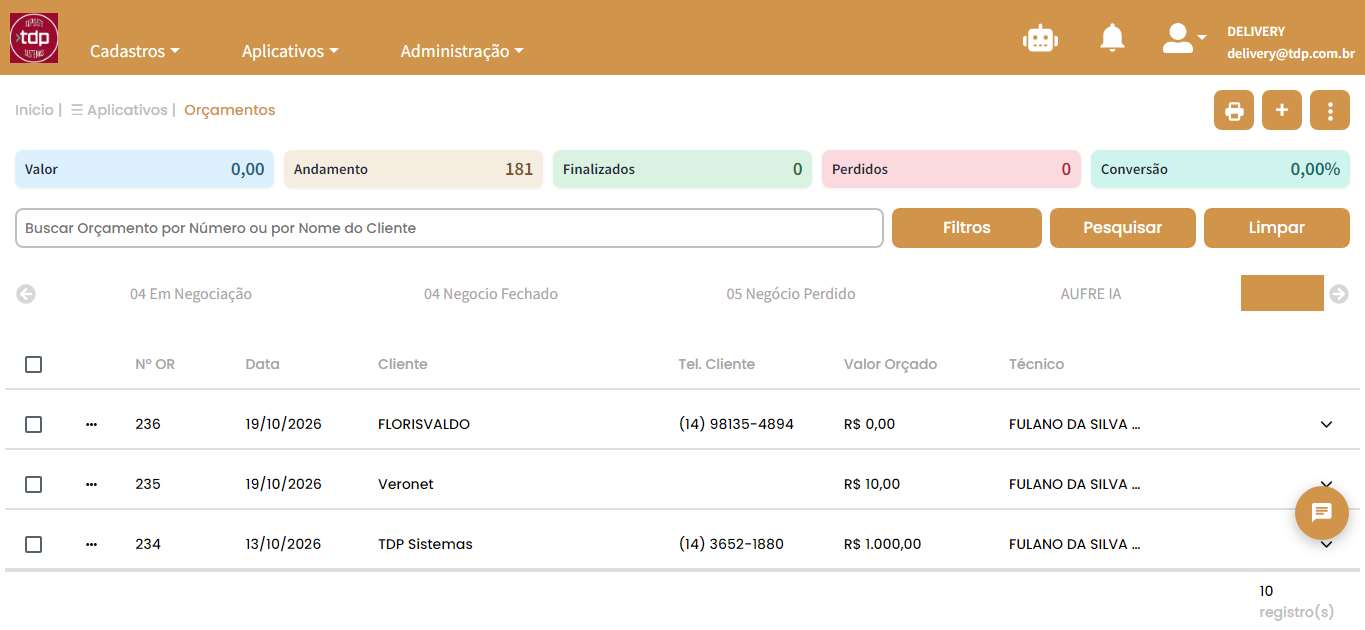Check the box for FLORISVALDO row
1365x630 pixels.
(x=33, y=424)
